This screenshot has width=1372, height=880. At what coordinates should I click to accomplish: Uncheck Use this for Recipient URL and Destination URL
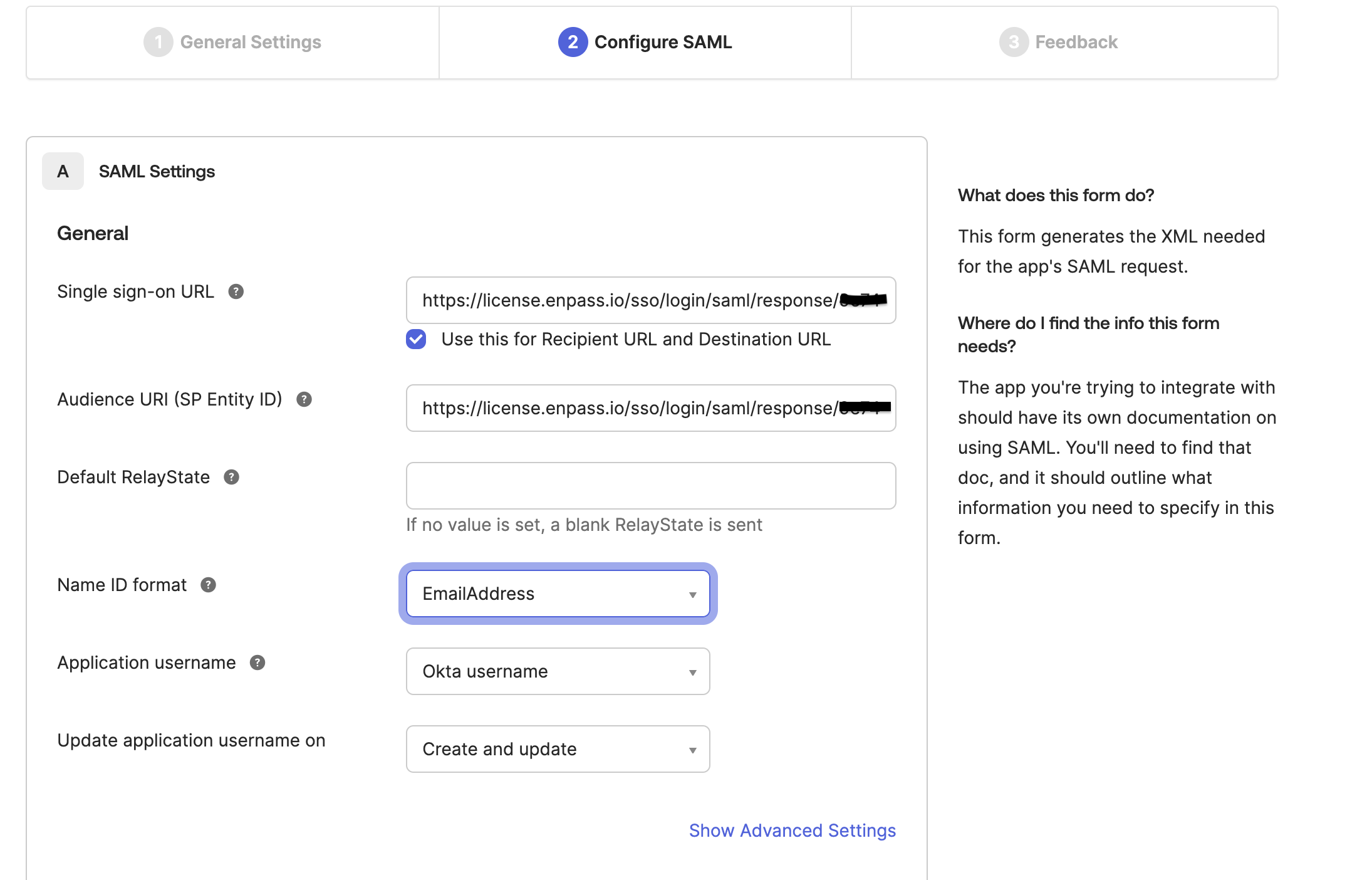click(x=415, y=339)
